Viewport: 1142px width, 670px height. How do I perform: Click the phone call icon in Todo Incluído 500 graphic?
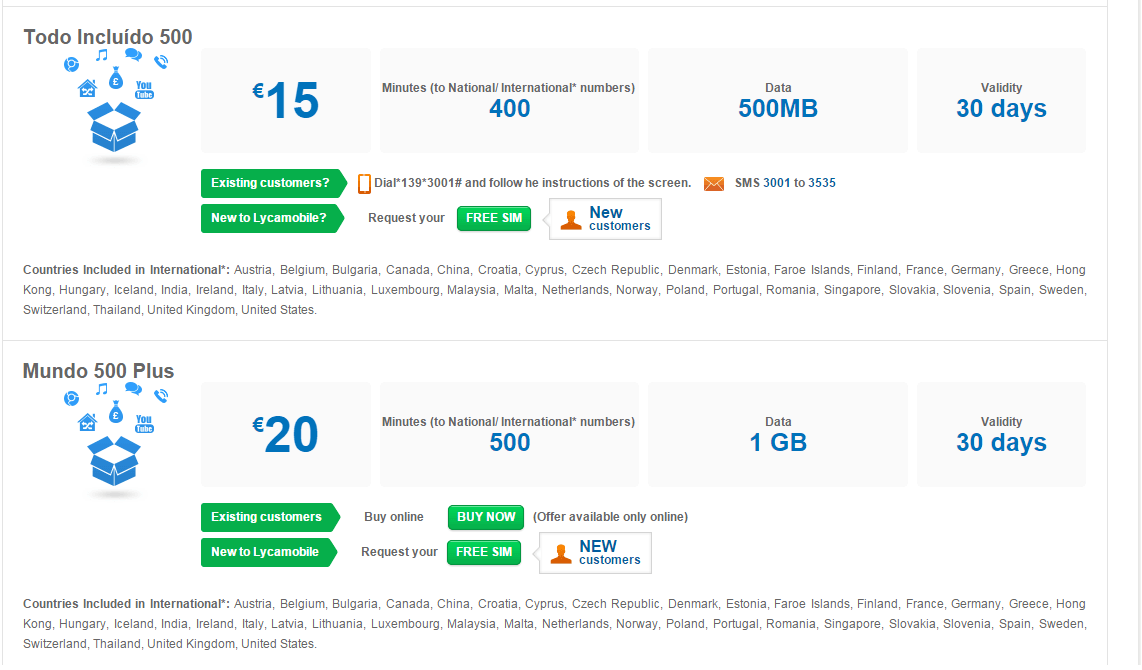[161, 62]
